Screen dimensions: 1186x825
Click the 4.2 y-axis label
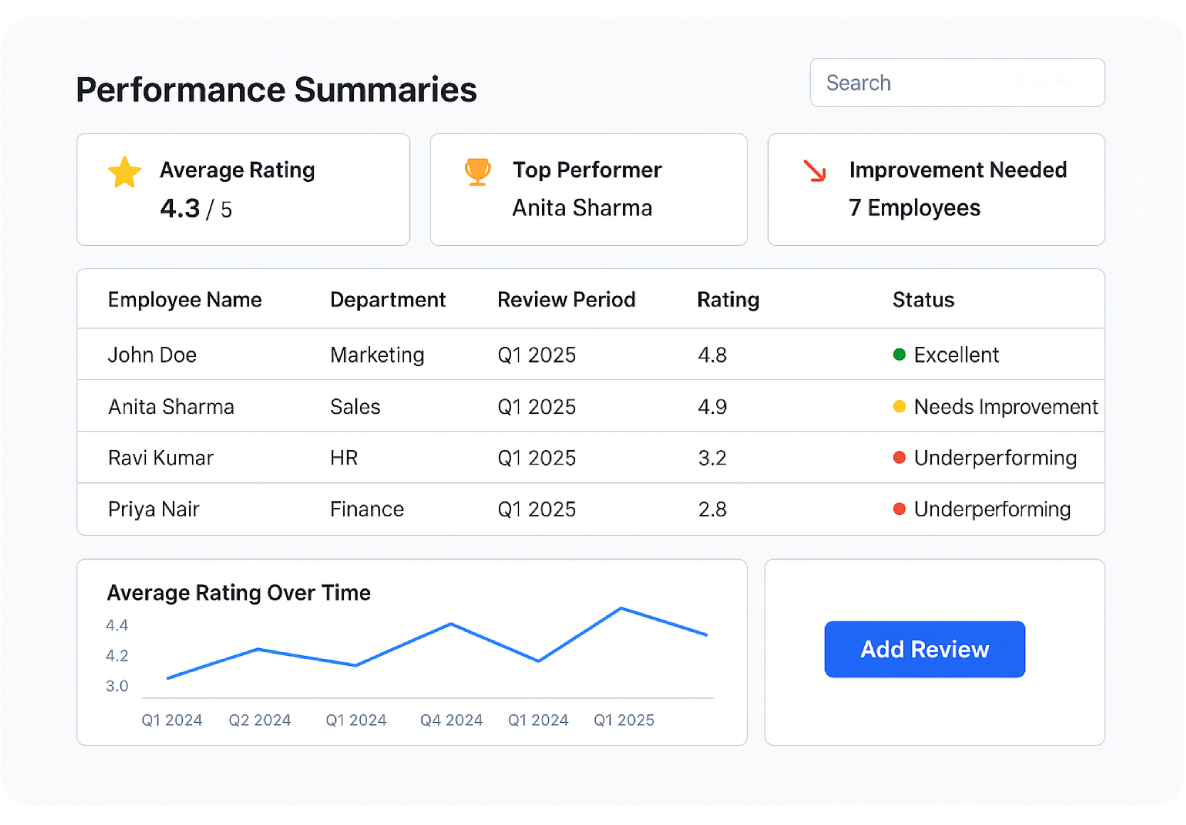click(116, 656)
